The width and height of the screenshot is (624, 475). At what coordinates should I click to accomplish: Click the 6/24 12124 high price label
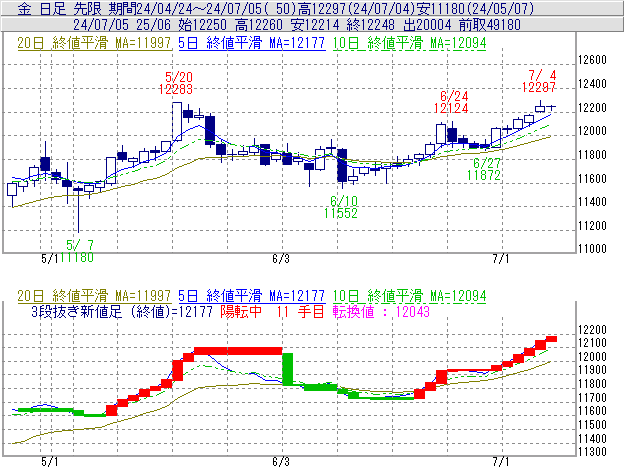pos(451,102)
